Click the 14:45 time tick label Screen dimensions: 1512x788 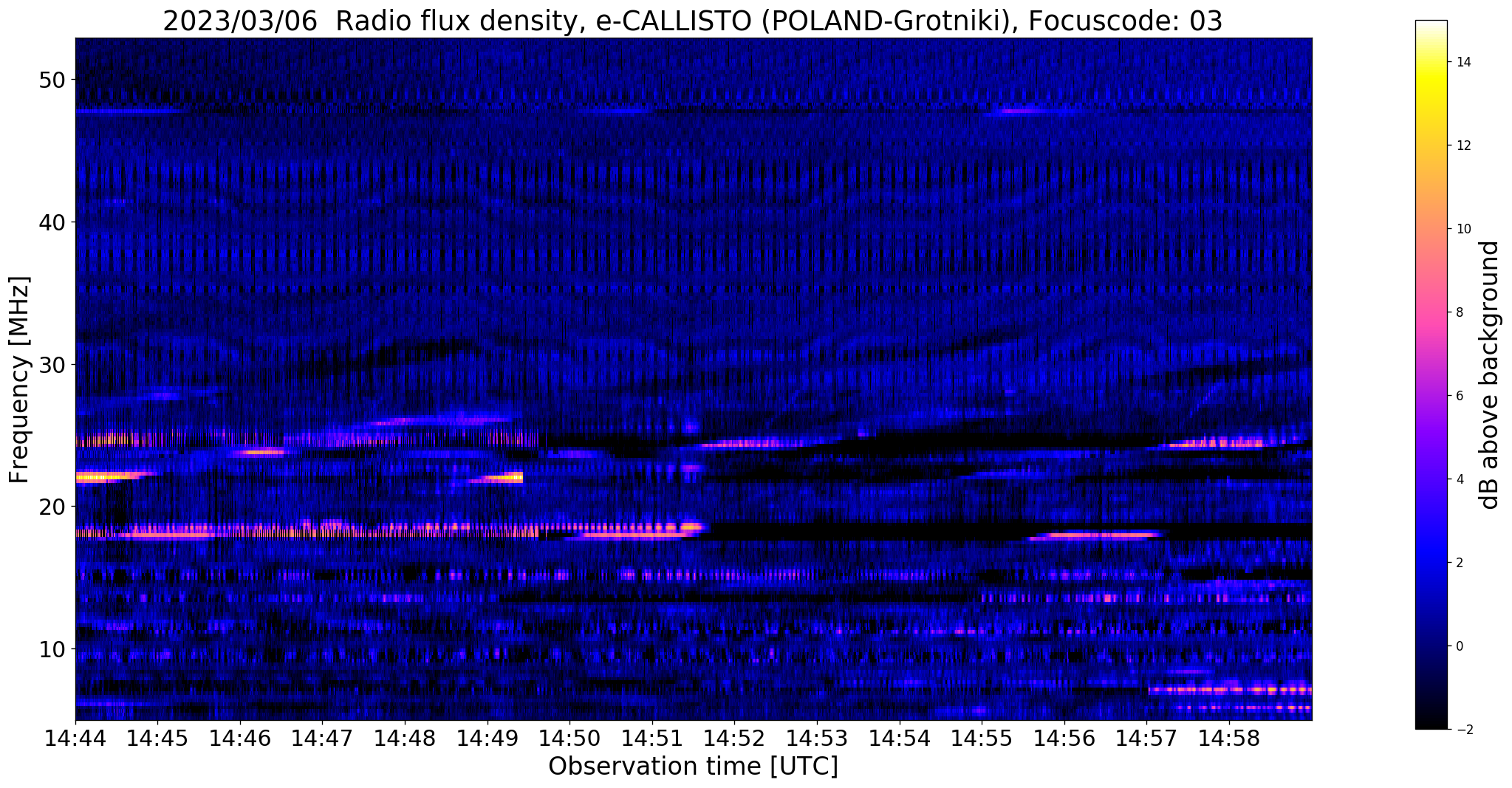(157, 737)
